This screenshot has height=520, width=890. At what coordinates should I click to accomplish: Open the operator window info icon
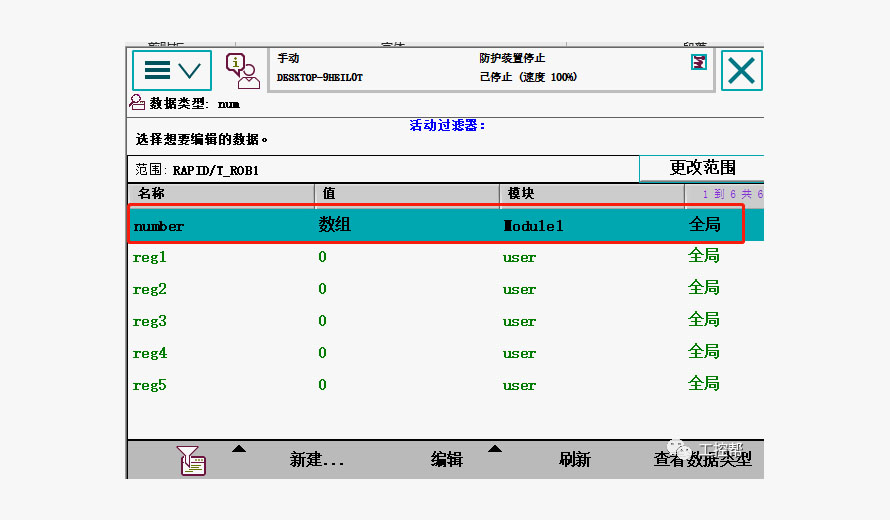coord(242,71)
